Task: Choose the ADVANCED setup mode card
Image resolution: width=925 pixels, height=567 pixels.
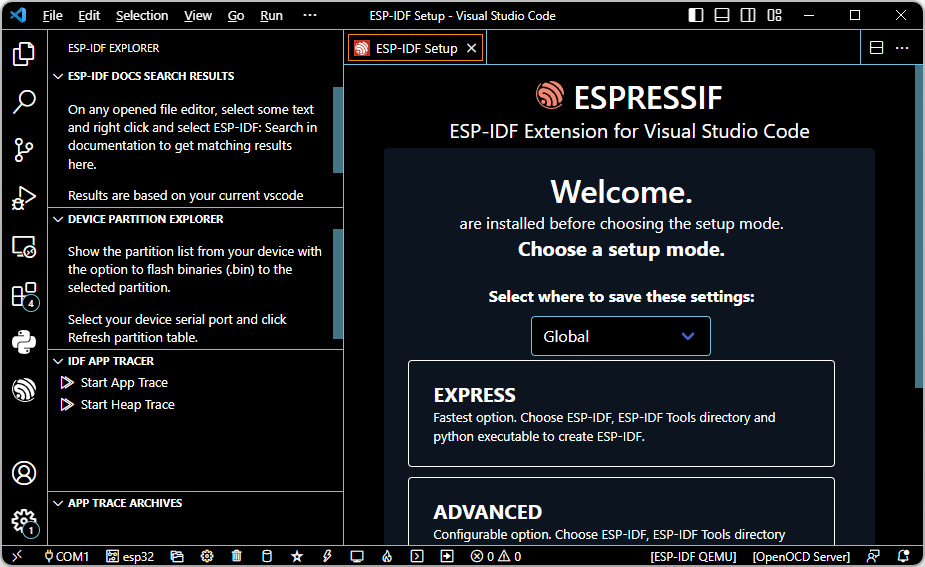Action: coord(621,511)
